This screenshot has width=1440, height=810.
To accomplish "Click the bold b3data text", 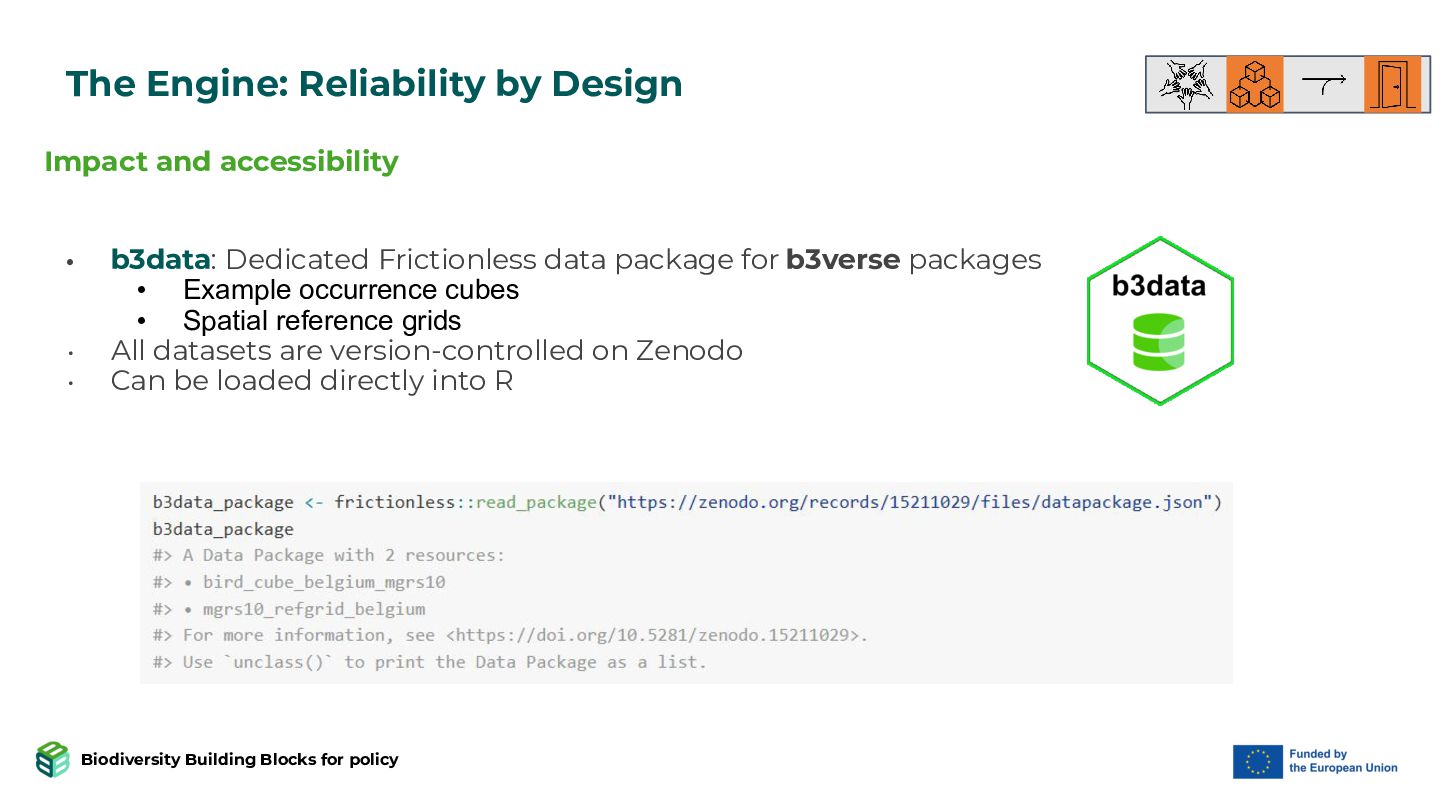I will (x=160, y=260).
